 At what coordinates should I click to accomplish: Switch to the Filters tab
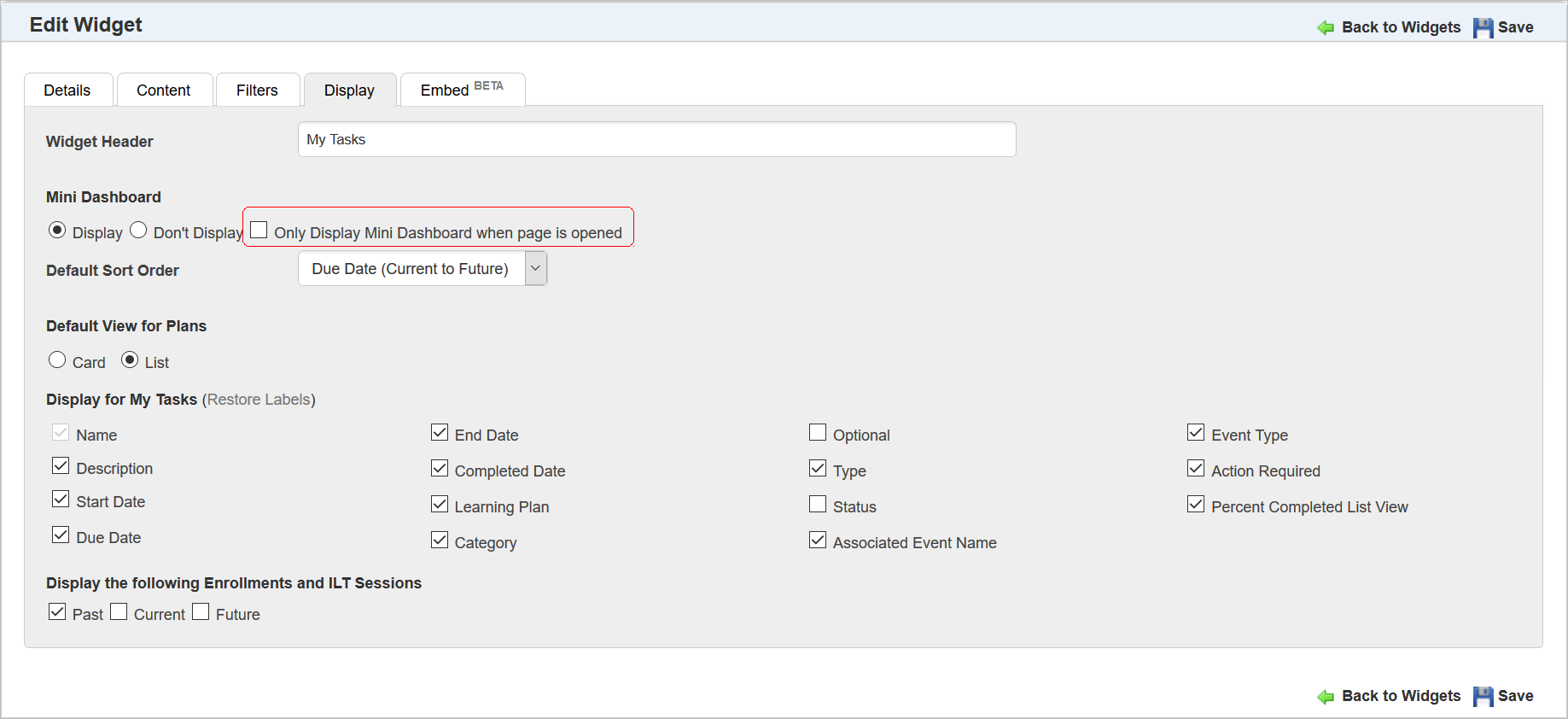(257, 91)
